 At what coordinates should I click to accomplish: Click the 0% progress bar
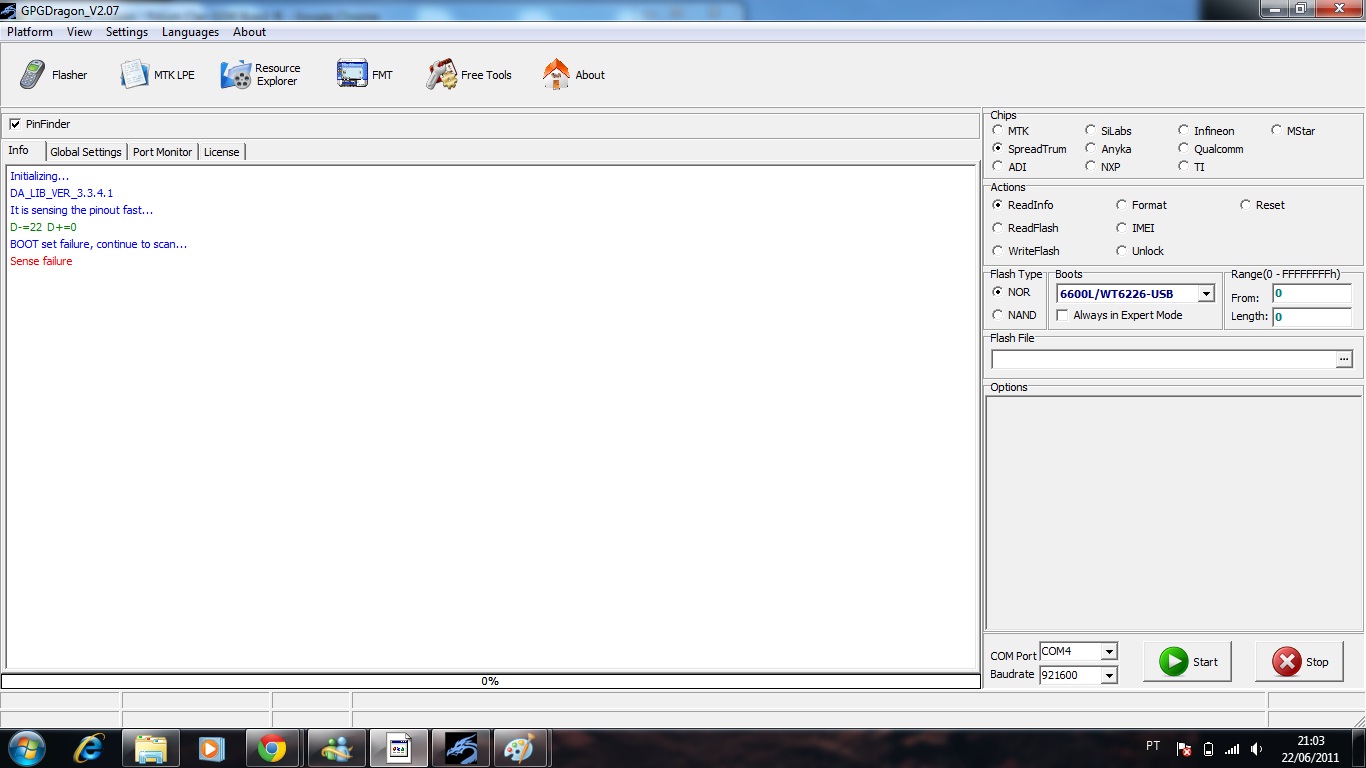tap(490, 681)
